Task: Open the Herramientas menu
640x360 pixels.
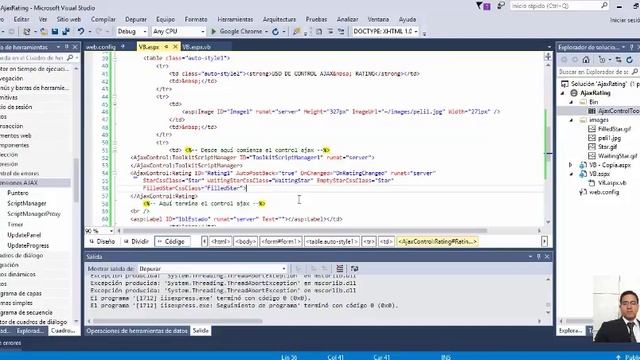Action: coord(235,19)
